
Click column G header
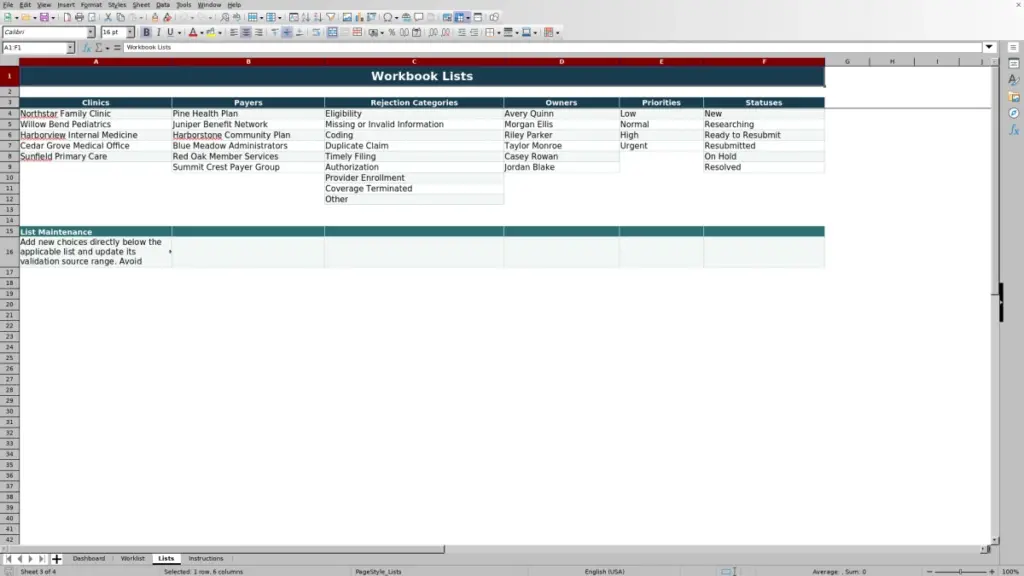[847, 61]
